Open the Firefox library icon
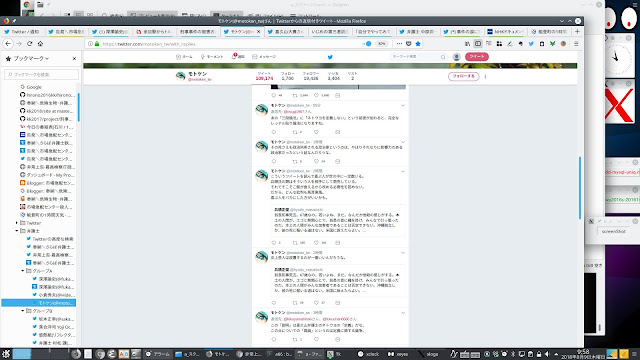640x360 pixels. coord(467,44)
